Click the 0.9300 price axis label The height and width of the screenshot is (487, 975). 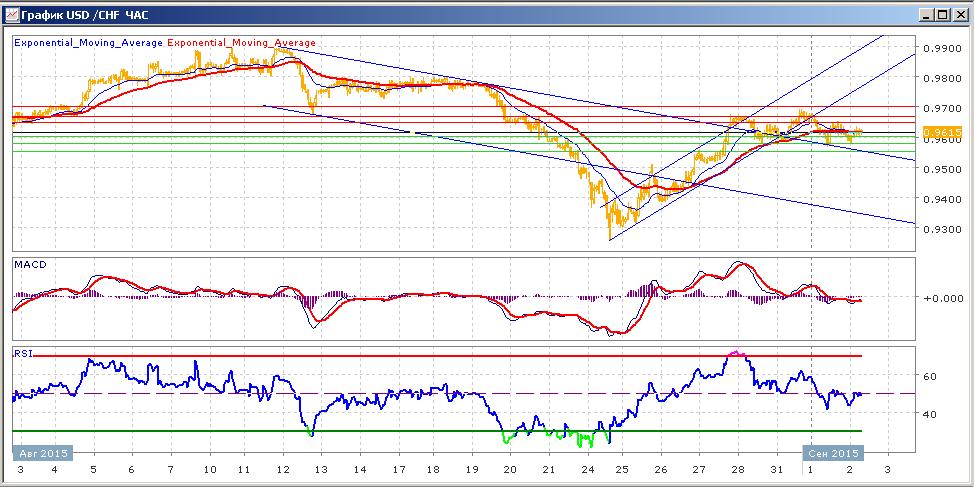pos(943,230)
